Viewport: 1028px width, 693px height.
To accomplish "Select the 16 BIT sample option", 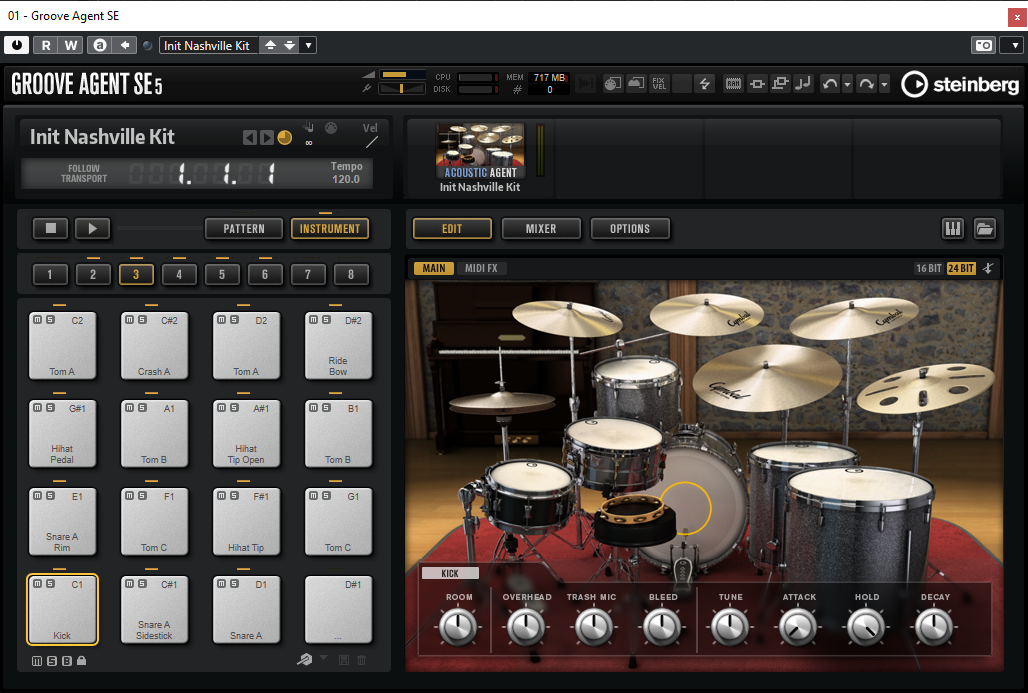I will click(x=928, y=268).
